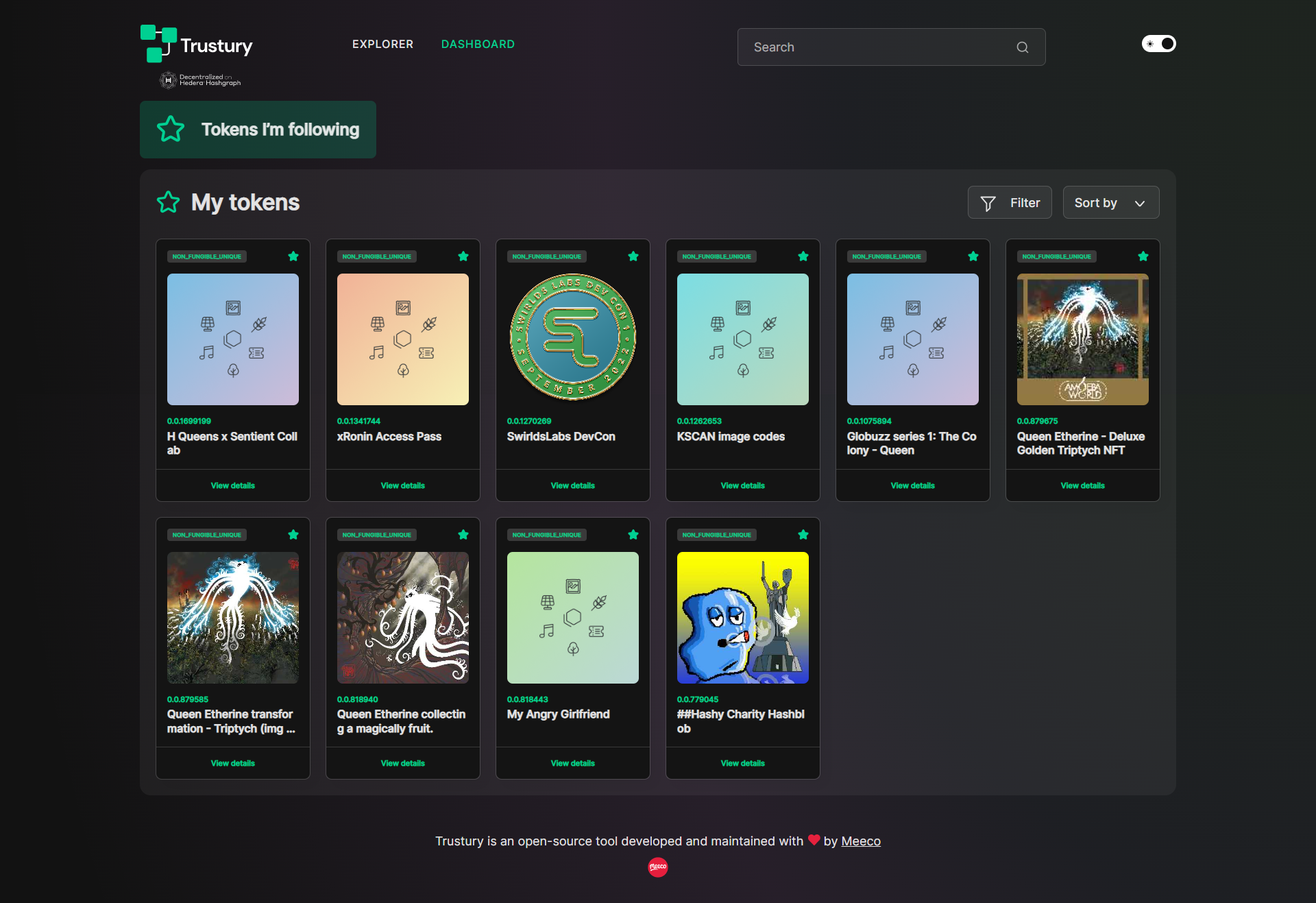
Task: Switch to the DASHBOARD tab
Action: [x=478, y=44]
